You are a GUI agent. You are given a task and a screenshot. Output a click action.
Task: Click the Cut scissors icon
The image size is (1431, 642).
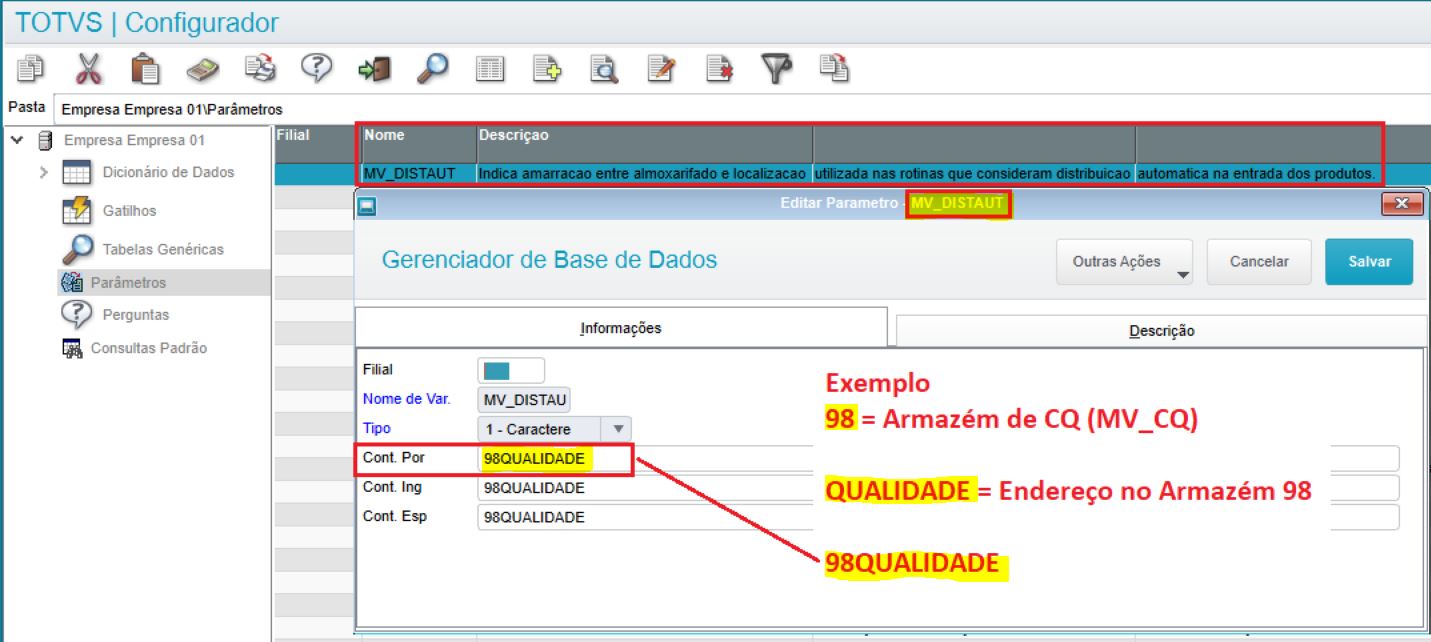(89, 69)
